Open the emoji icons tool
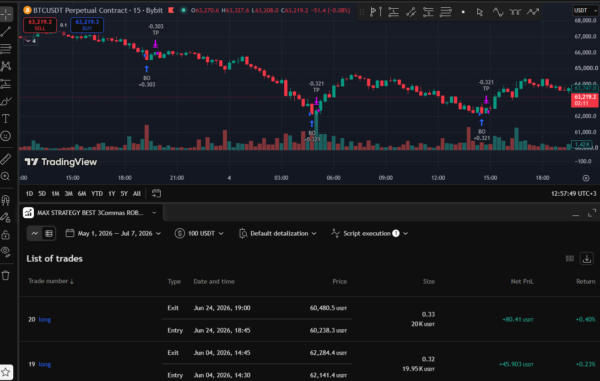Screen dimensions: 600x381 [x=6, y=136]
